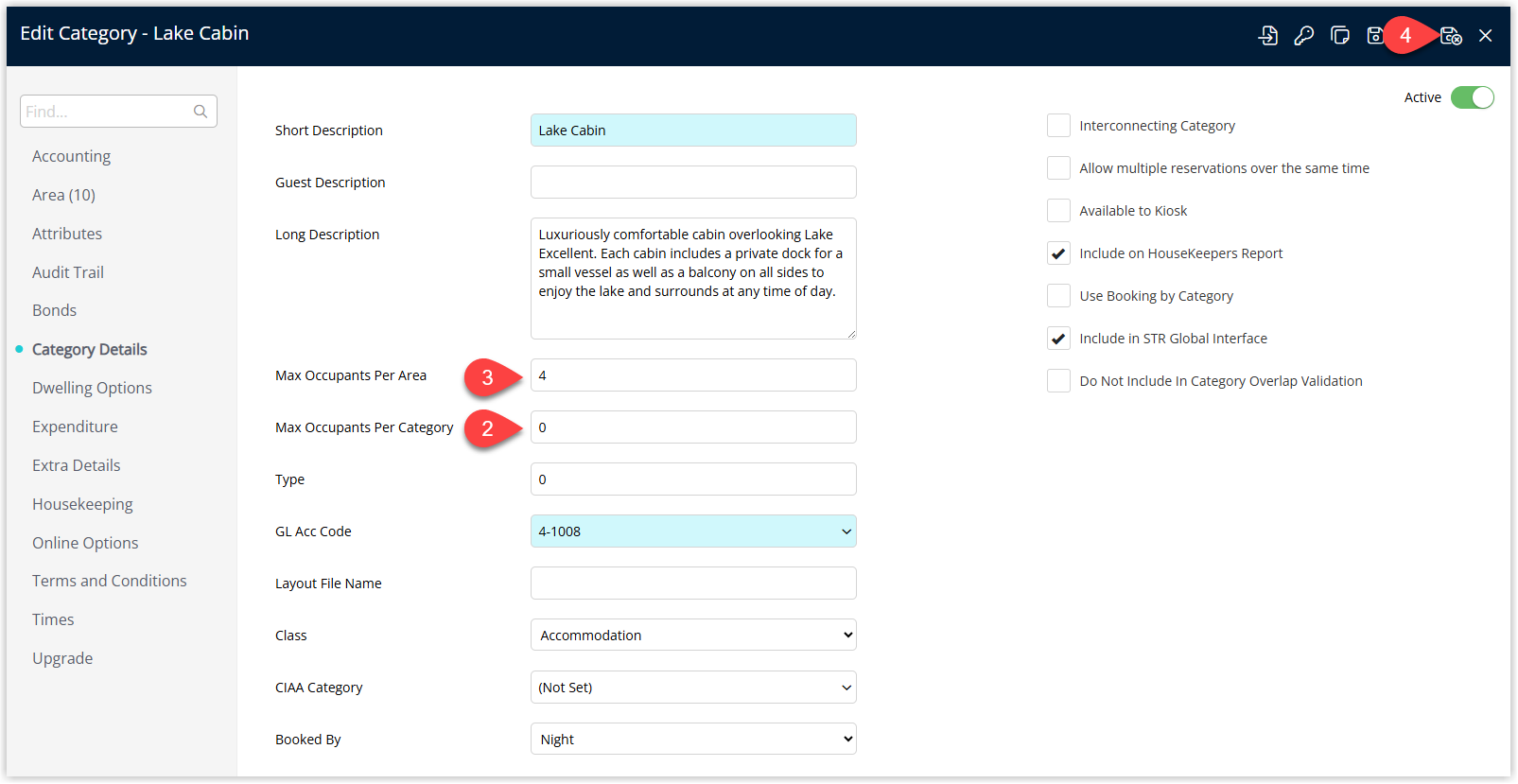
Task: Click the duplicate pages icon
Action: (x=1340, y=36)
